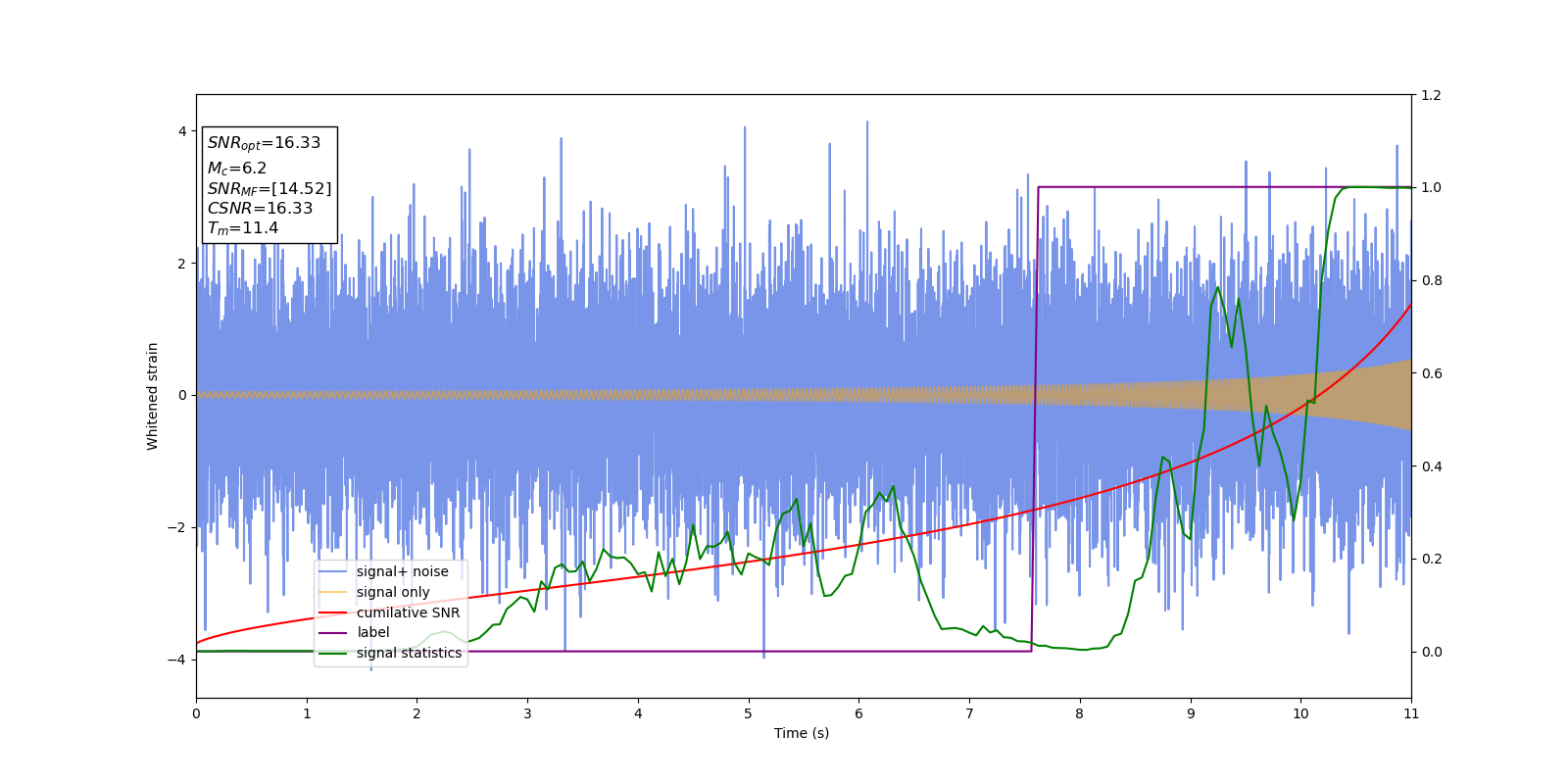Click the 'Whitened strain' y-axis label
The width and height of the screenshot is (1568, 784).
[153, 396]
